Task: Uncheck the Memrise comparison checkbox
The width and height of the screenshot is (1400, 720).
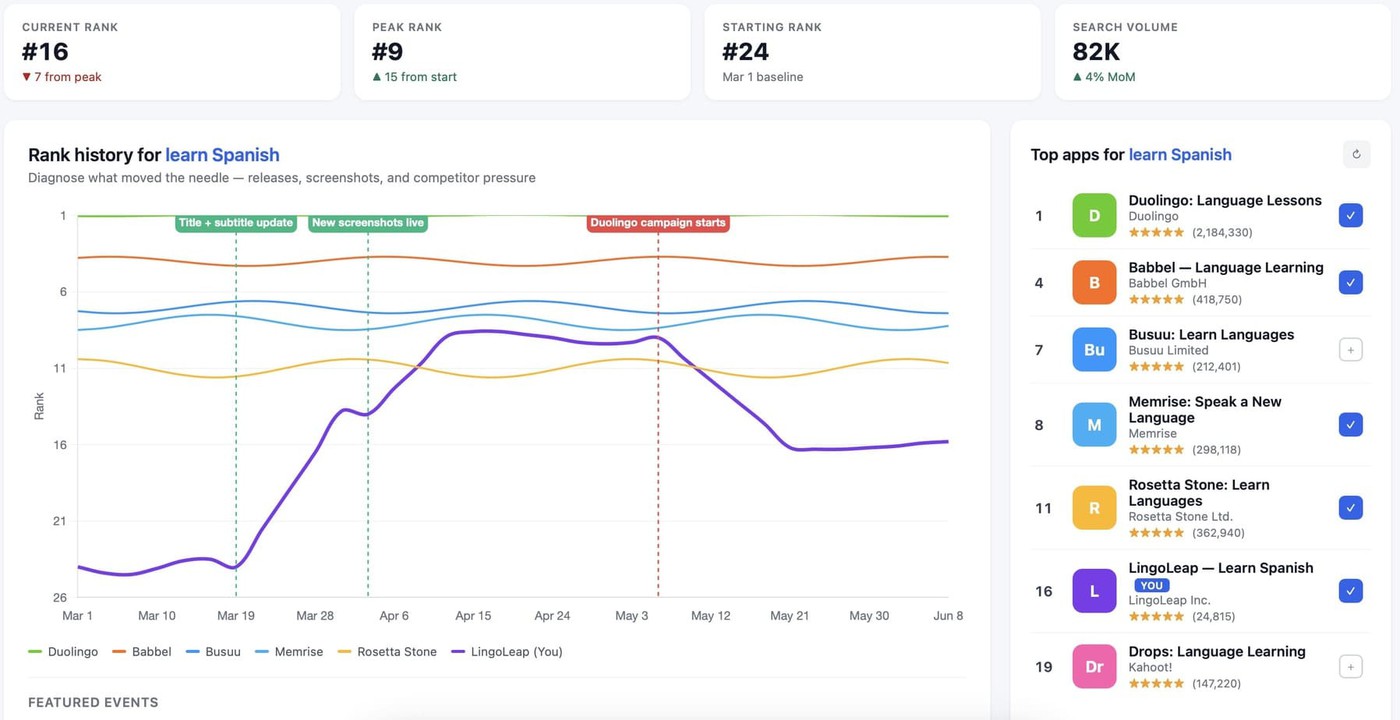Action: 1350,425
